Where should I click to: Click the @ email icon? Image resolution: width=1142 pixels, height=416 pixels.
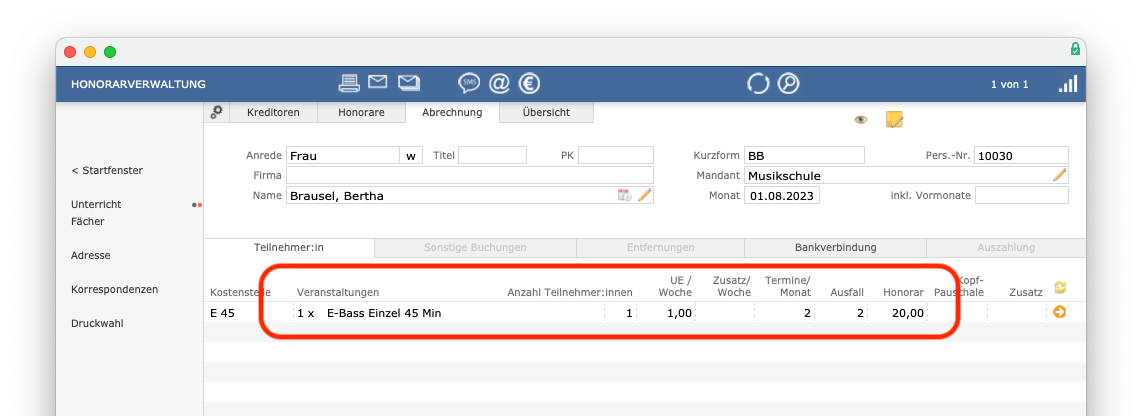(499, 84)
